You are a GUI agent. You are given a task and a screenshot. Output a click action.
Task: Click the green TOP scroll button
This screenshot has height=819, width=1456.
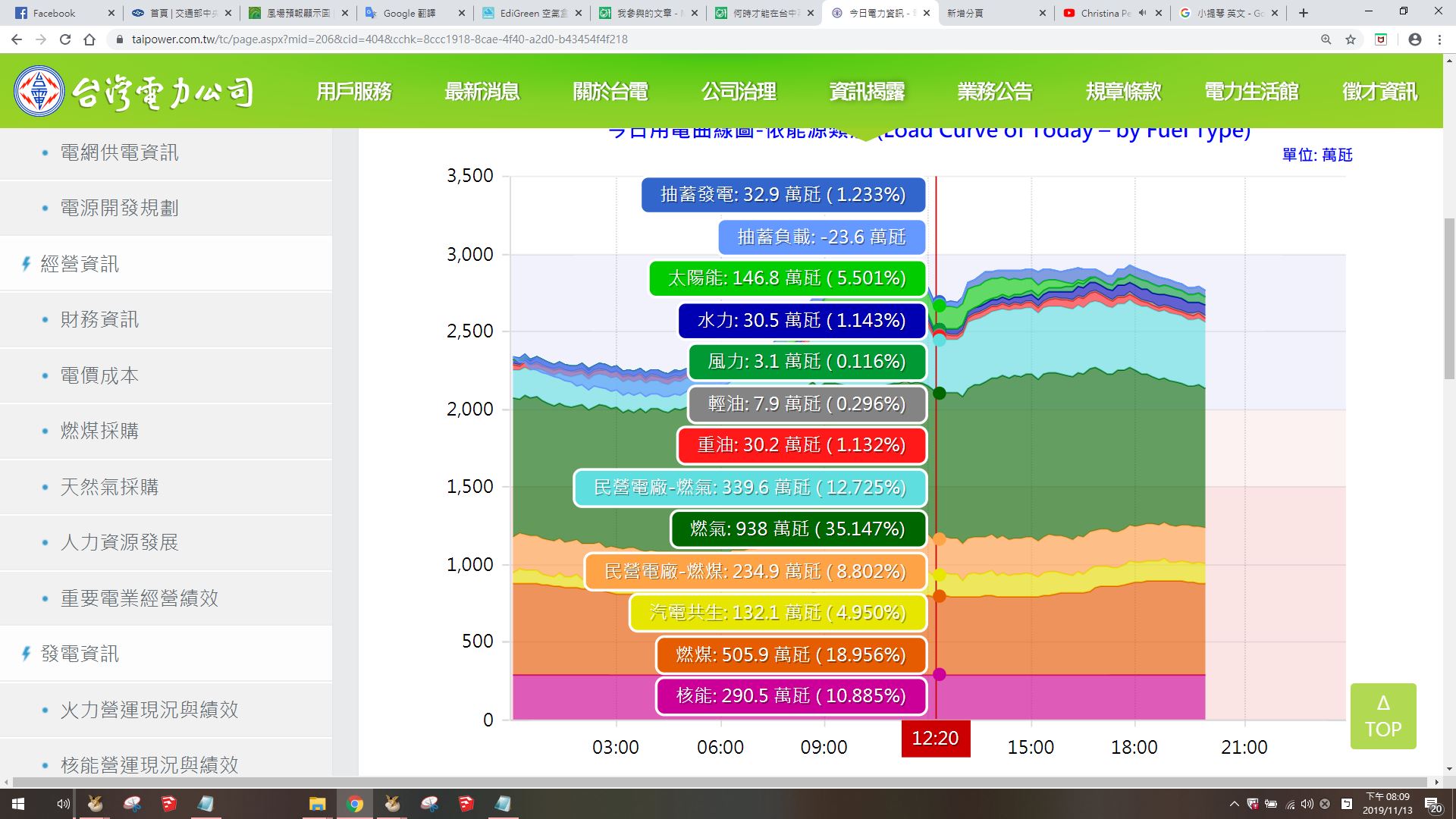coord(1383,716)
